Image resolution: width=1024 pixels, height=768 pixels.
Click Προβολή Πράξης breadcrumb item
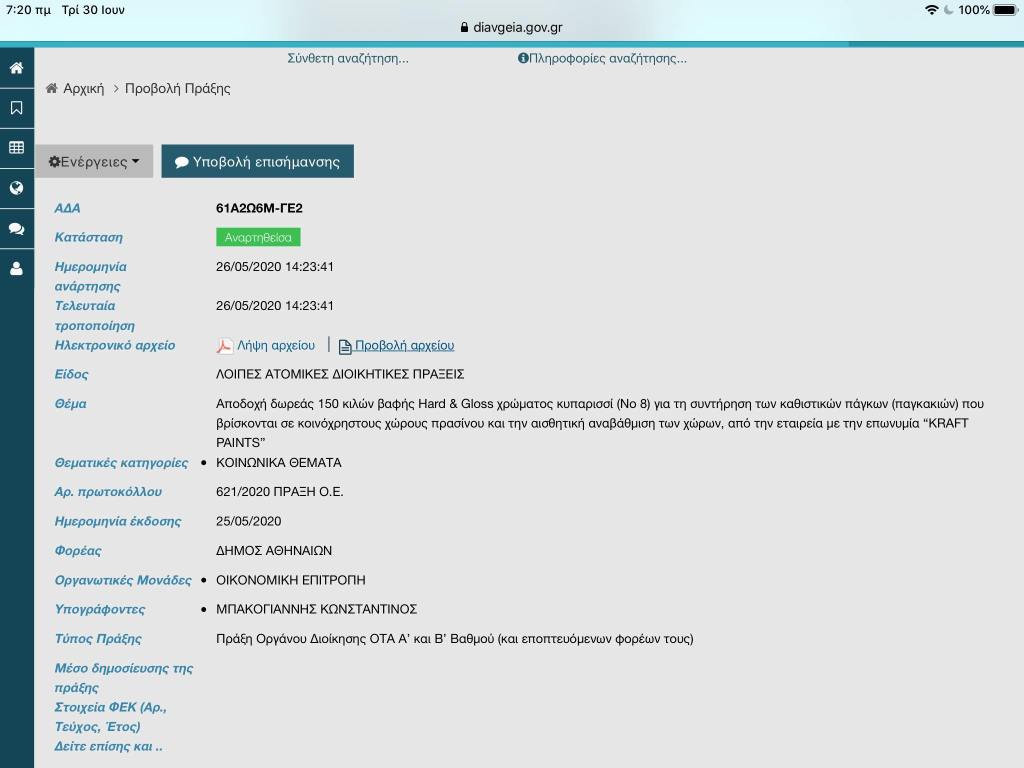tap(177, 88)
